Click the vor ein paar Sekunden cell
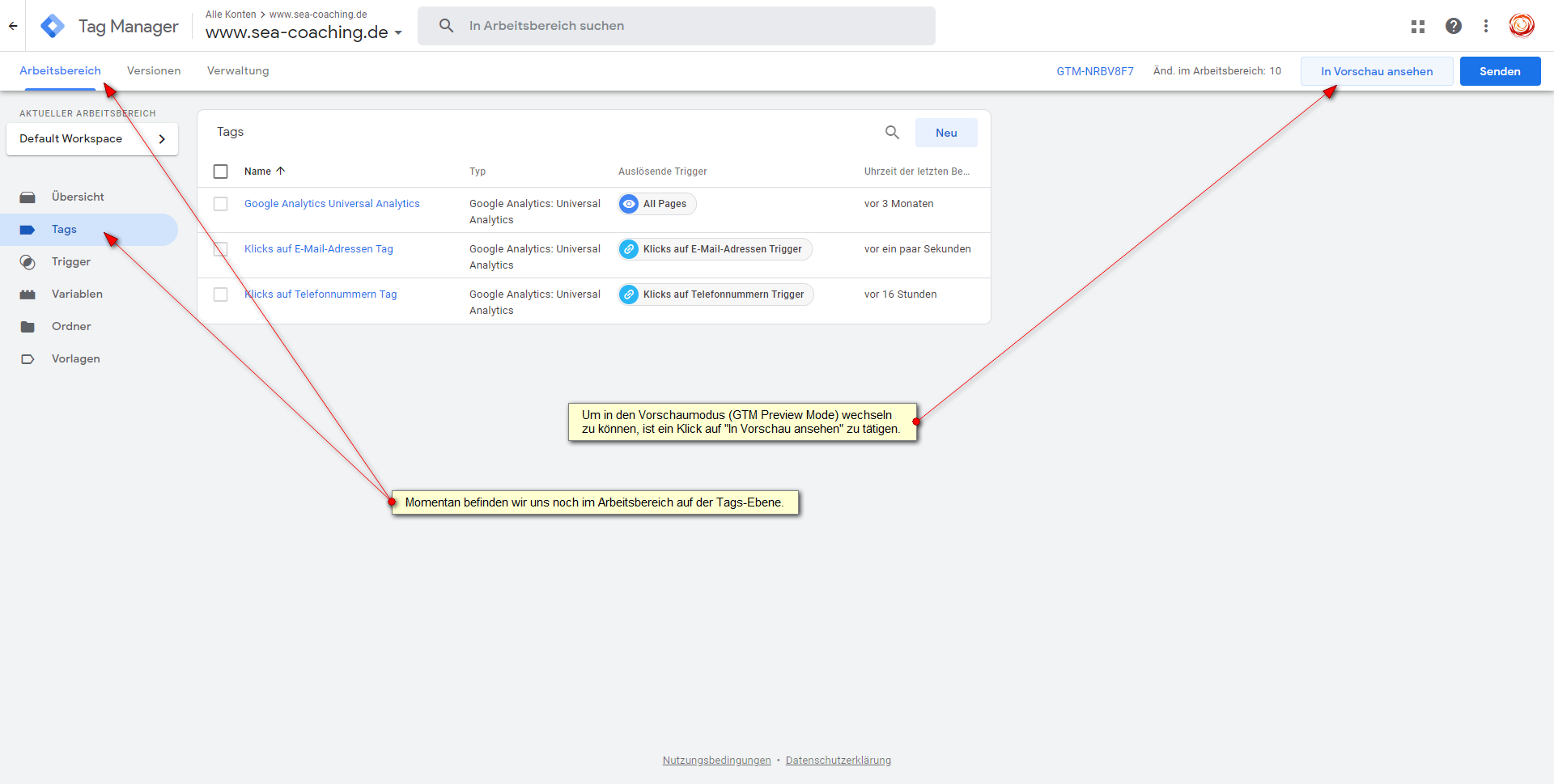Screen dimensions: 1554x784 pyautogui.click(x=918, y=249)
